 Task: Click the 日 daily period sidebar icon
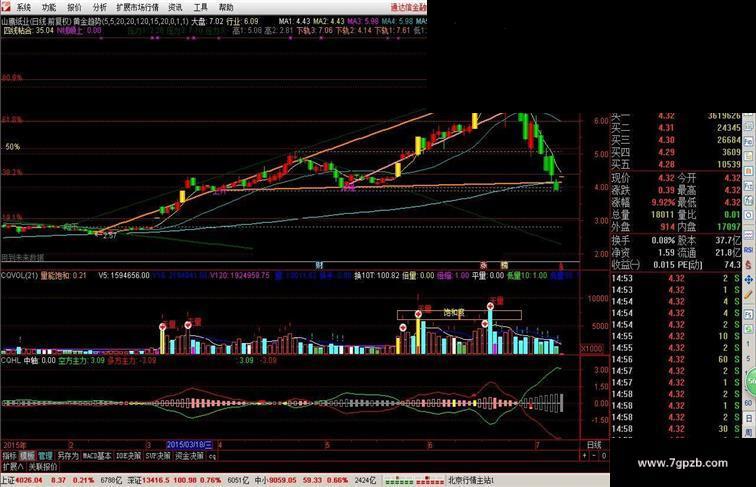click(749, 419)
